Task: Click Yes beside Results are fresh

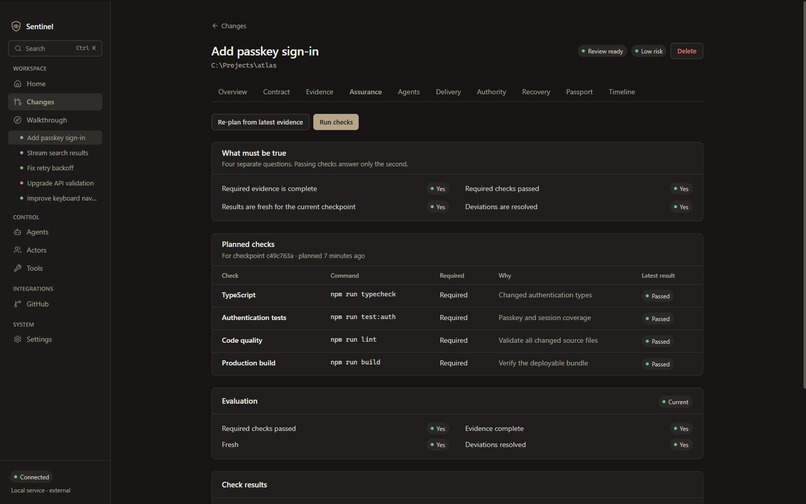Action: click(x=437, y=207)
